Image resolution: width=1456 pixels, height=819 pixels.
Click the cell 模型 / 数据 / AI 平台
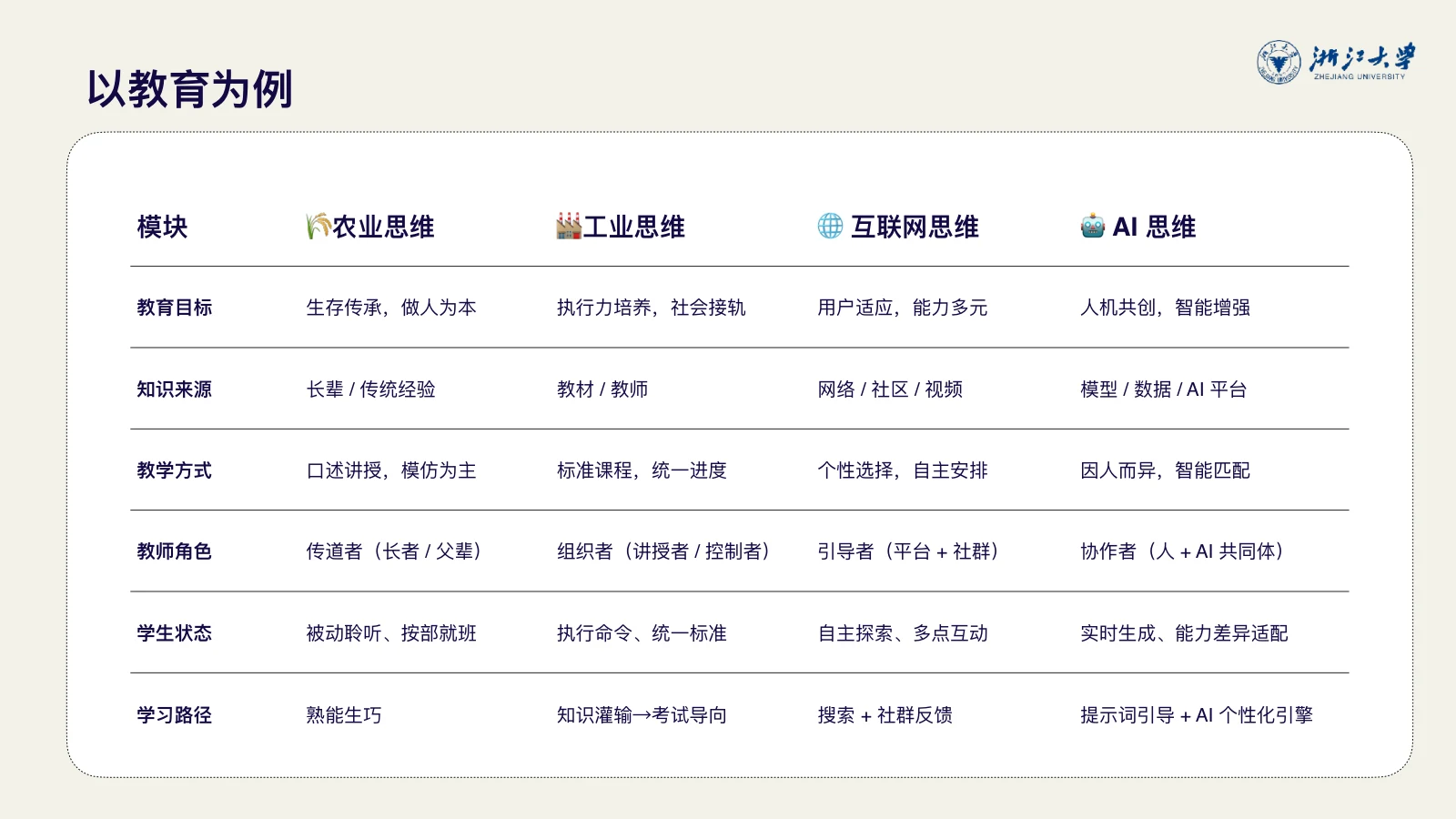pyautogui.click(x=1163, y=389)
